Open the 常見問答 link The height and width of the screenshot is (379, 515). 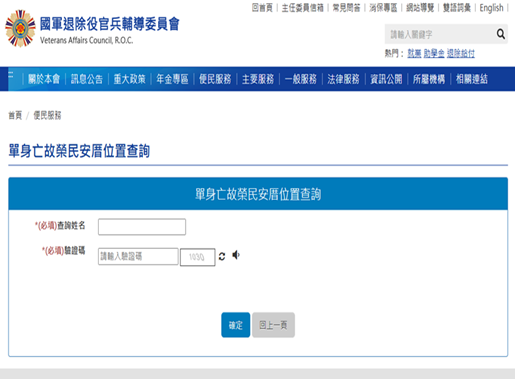point(347,8)
